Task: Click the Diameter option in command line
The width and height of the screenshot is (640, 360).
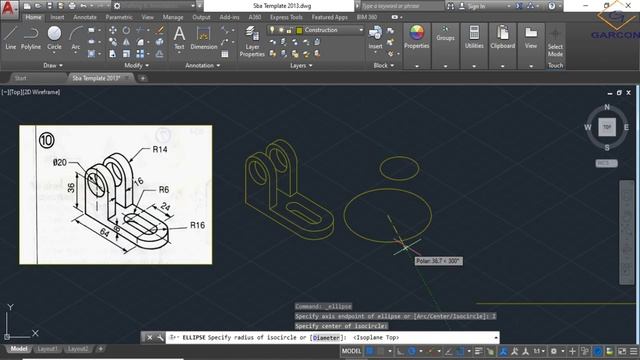Action: point(326,338)
